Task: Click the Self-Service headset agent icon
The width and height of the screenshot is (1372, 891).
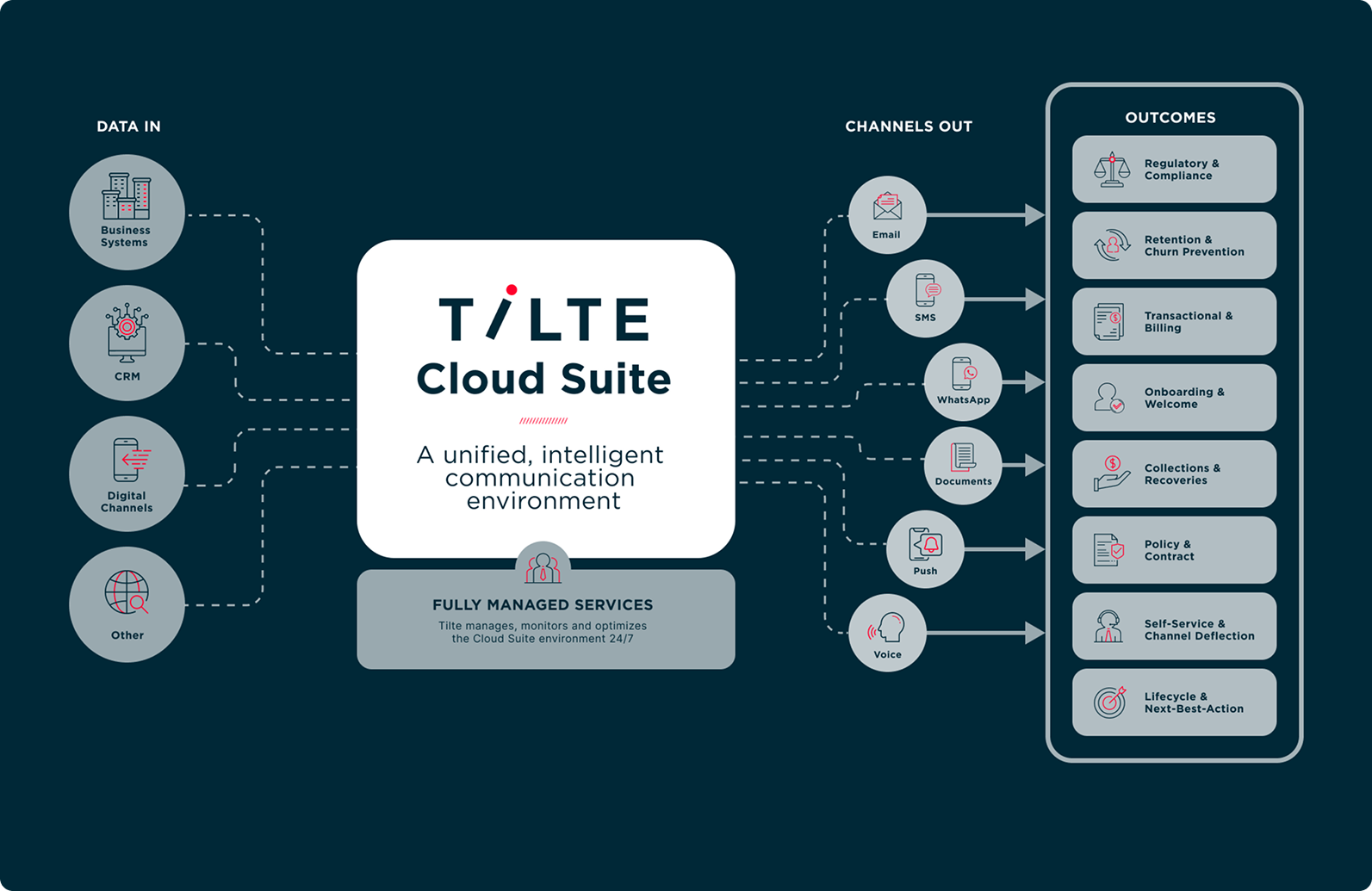Action: 1108,626
